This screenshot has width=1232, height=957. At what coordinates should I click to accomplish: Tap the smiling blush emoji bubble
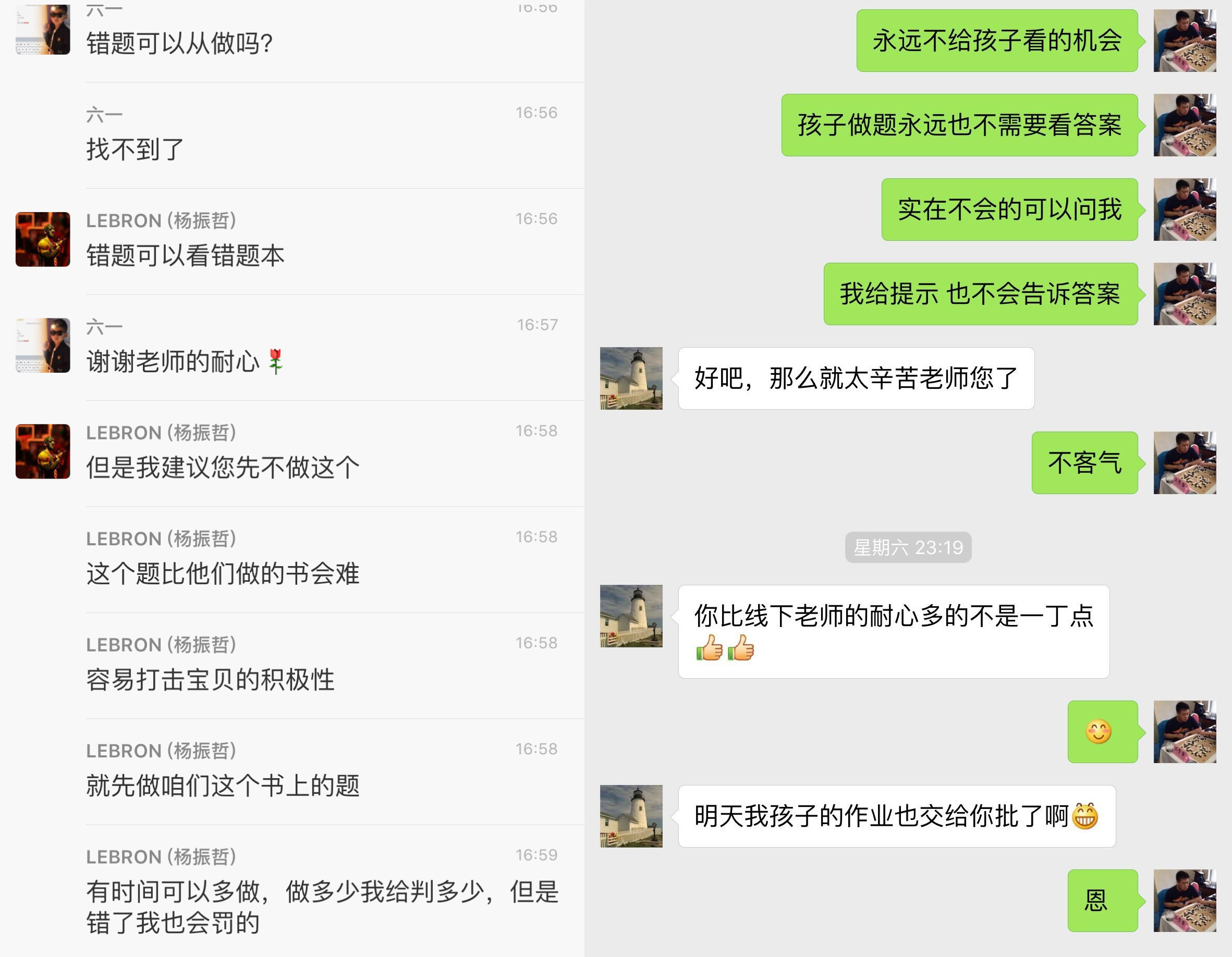pyautogui.click(x=1103, y=732)
